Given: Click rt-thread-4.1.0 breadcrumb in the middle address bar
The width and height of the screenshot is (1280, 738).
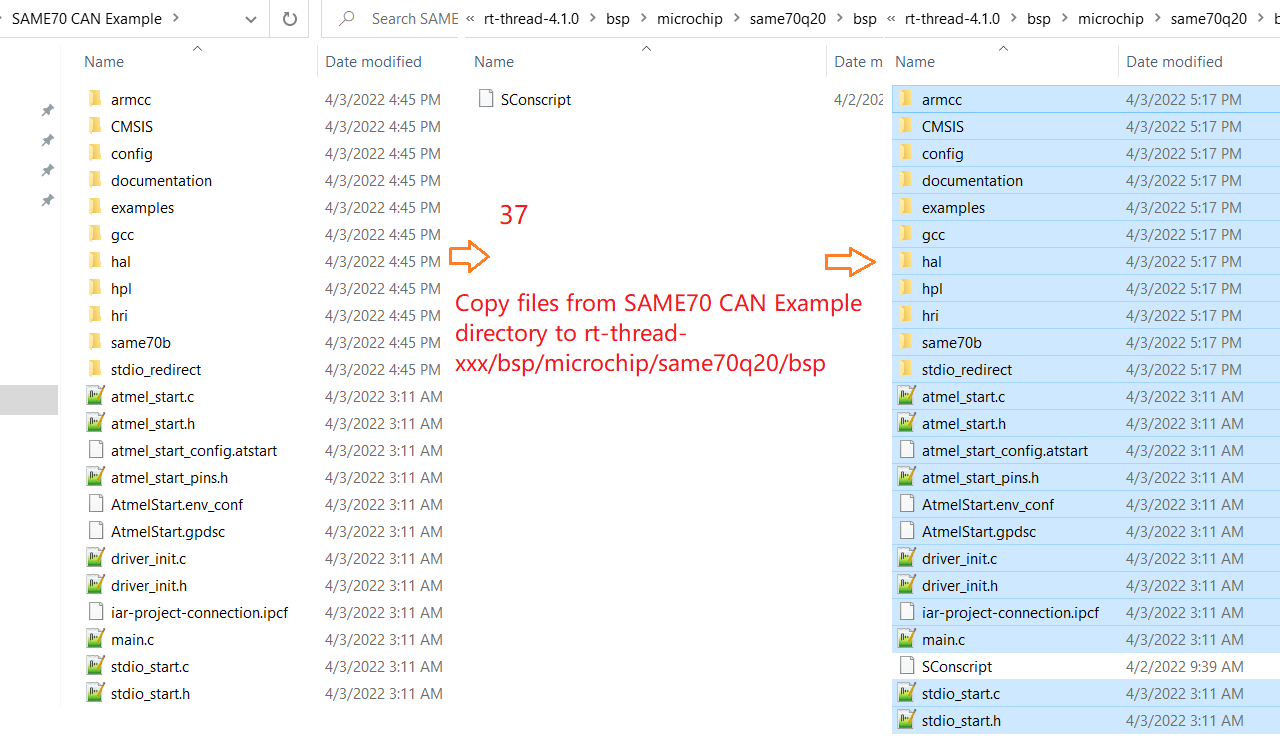Looking at the screenshot, I should pyautogui.click(x=531, y=19).
